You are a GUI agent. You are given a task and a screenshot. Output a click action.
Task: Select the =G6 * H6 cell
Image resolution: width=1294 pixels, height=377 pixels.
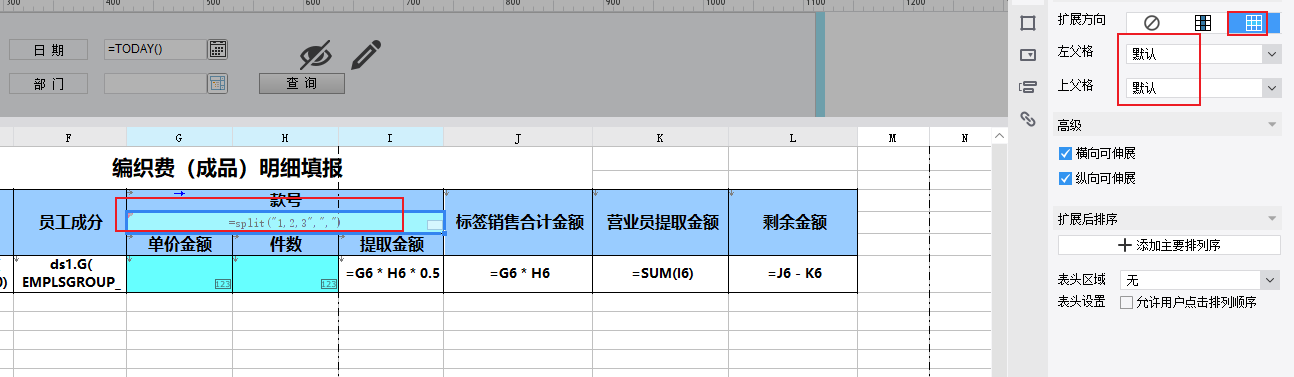[x=518, y=274]
